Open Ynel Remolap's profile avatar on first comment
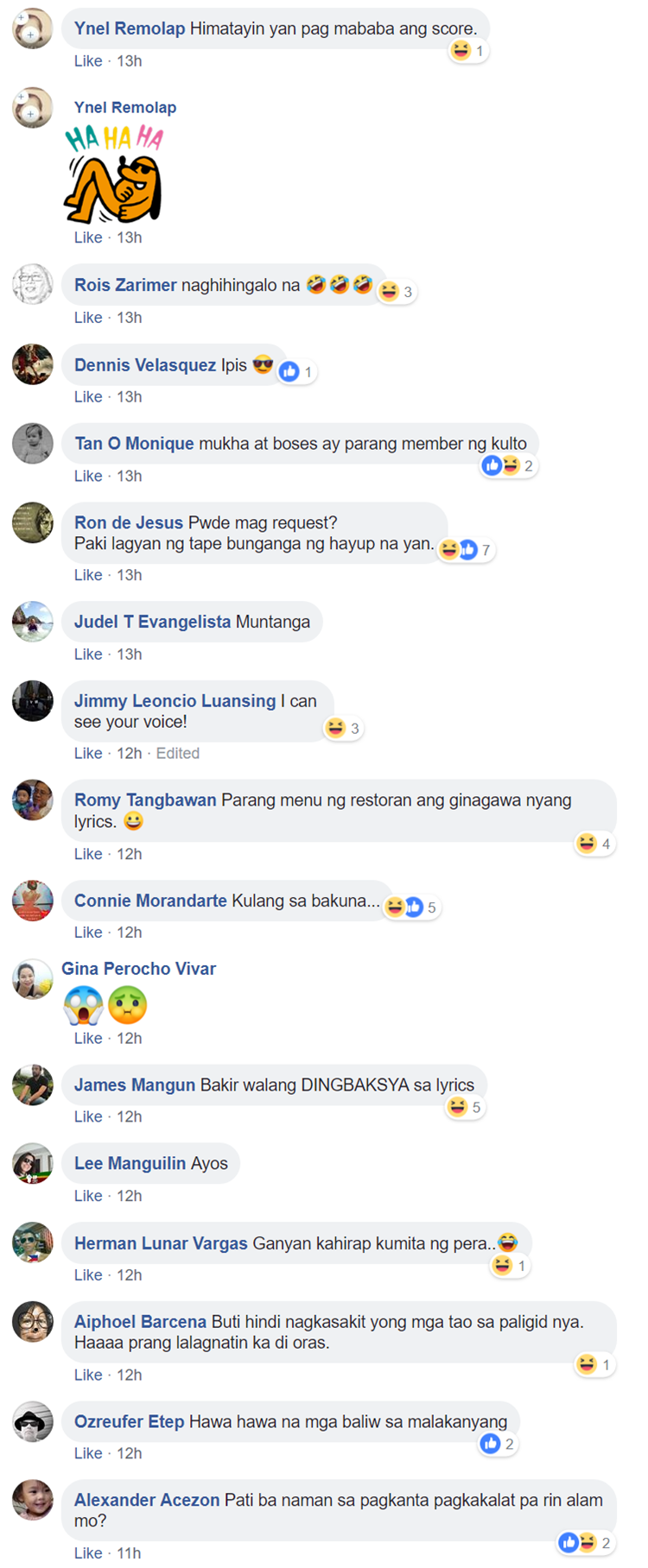The image size is (648, 1568). pyautogui.click(x=33, y=28)
